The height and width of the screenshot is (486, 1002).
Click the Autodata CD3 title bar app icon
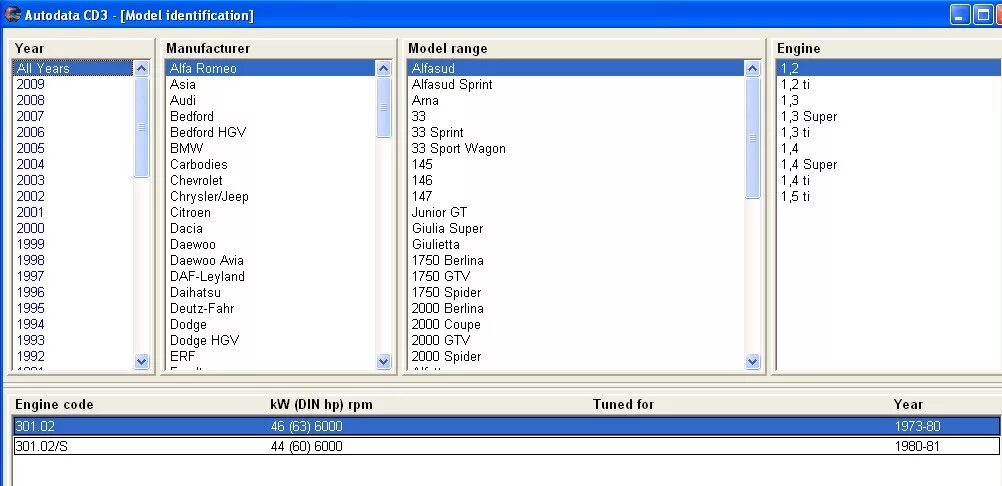point(12,14)
